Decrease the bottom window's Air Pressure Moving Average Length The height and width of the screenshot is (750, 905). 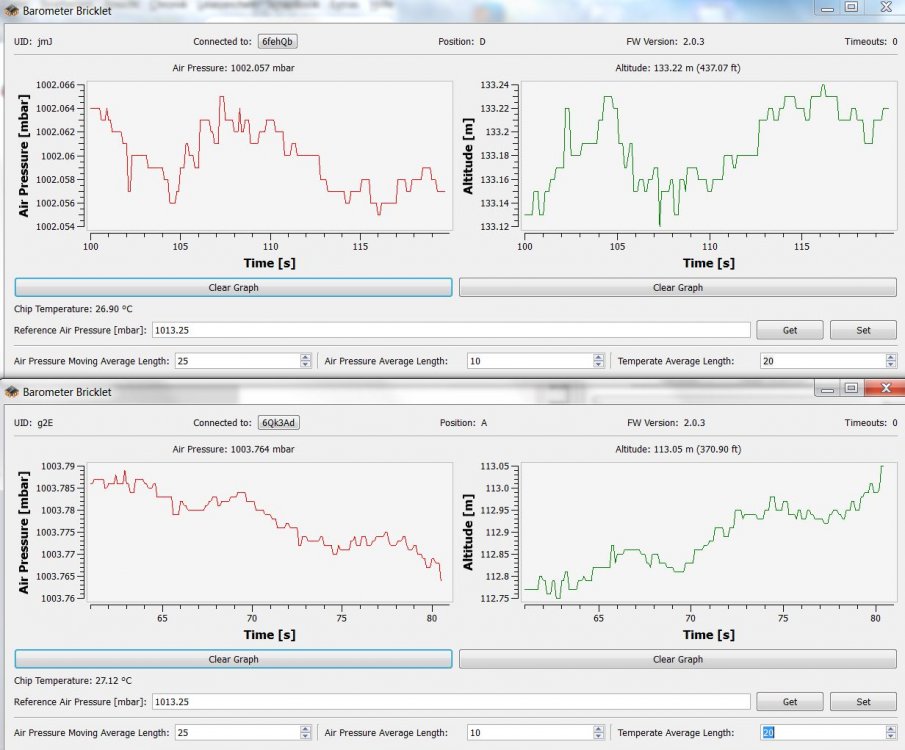[306, 737]
